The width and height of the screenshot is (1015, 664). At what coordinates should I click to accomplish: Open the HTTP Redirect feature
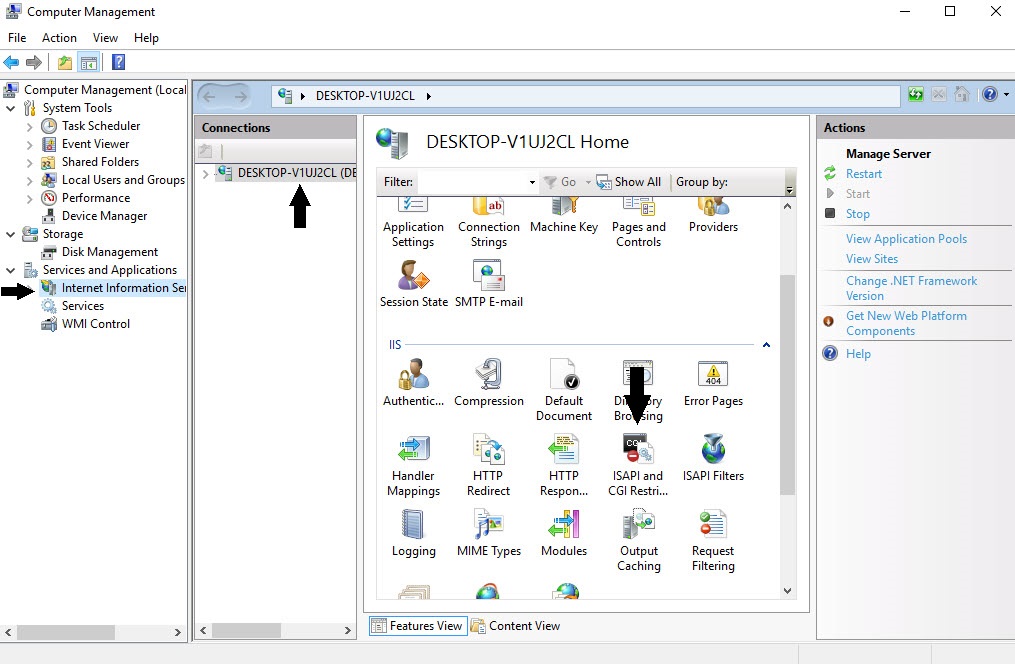(489, 465)
